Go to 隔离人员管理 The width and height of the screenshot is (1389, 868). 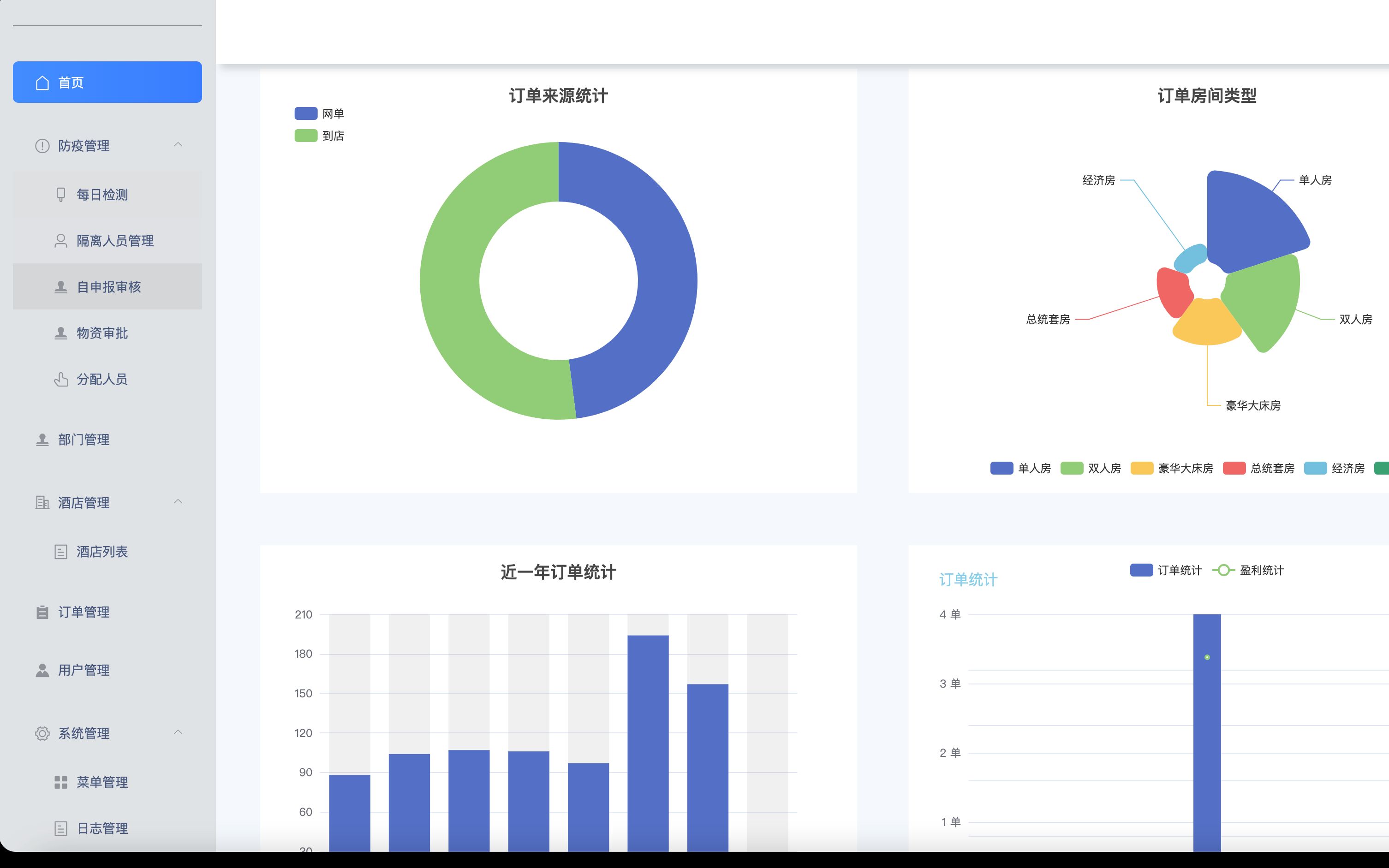(x=107, y=241)
